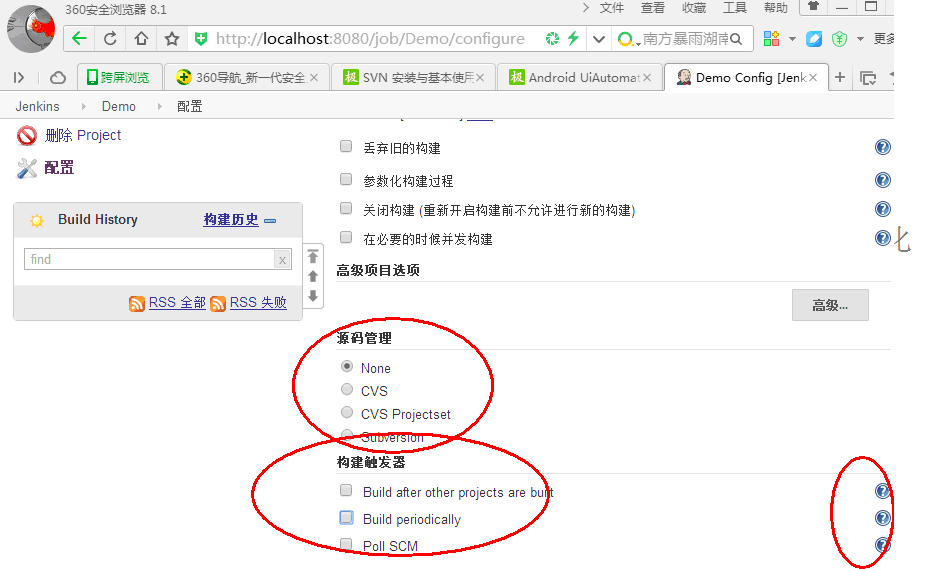Click the browser back arrow
Screen dimensions: 939x569
pyautogui.click(x=79, y=39)
